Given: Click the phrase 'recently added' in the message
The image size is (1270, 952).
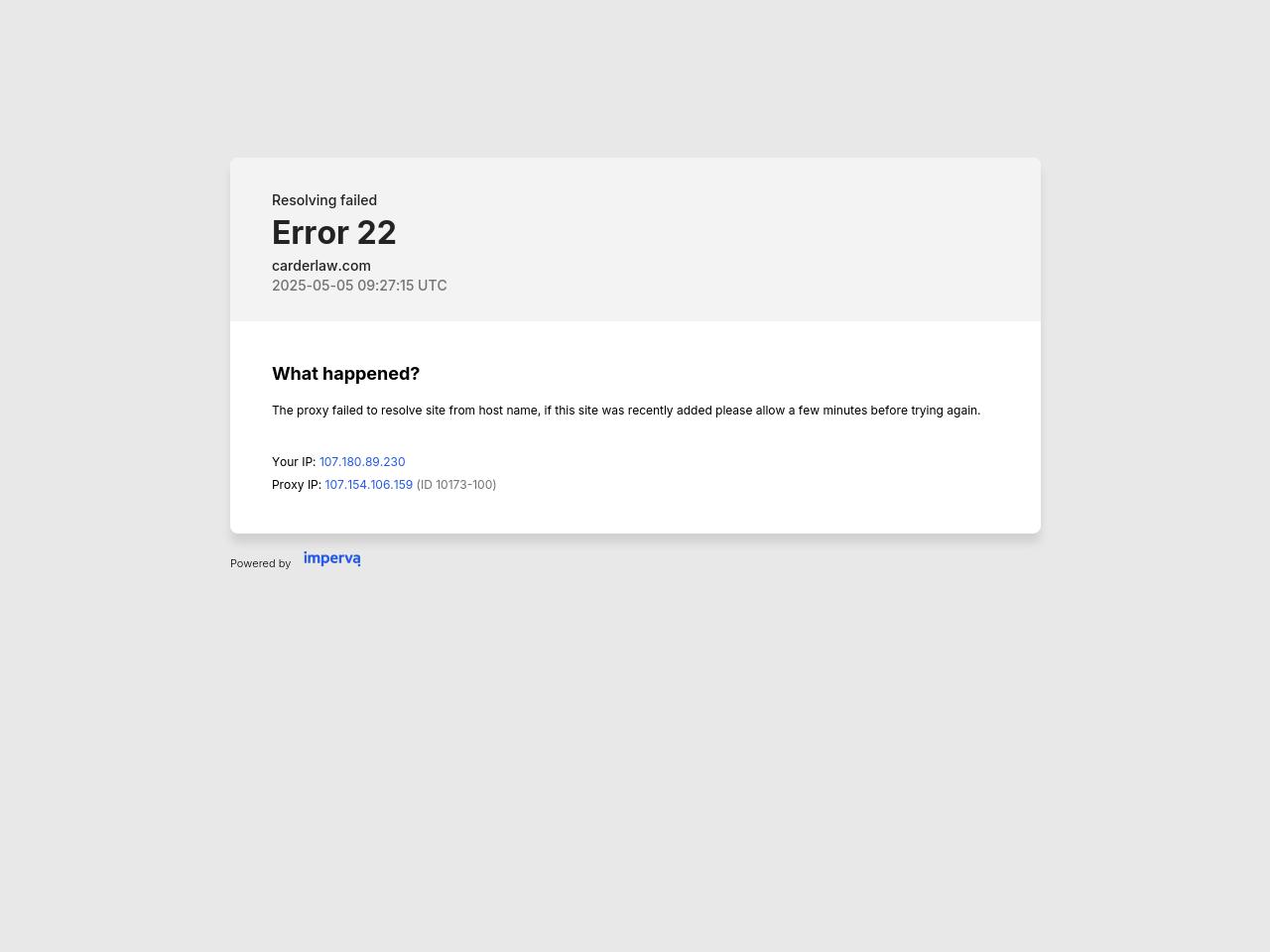Looking at the screenshot, I should [670, 411].
